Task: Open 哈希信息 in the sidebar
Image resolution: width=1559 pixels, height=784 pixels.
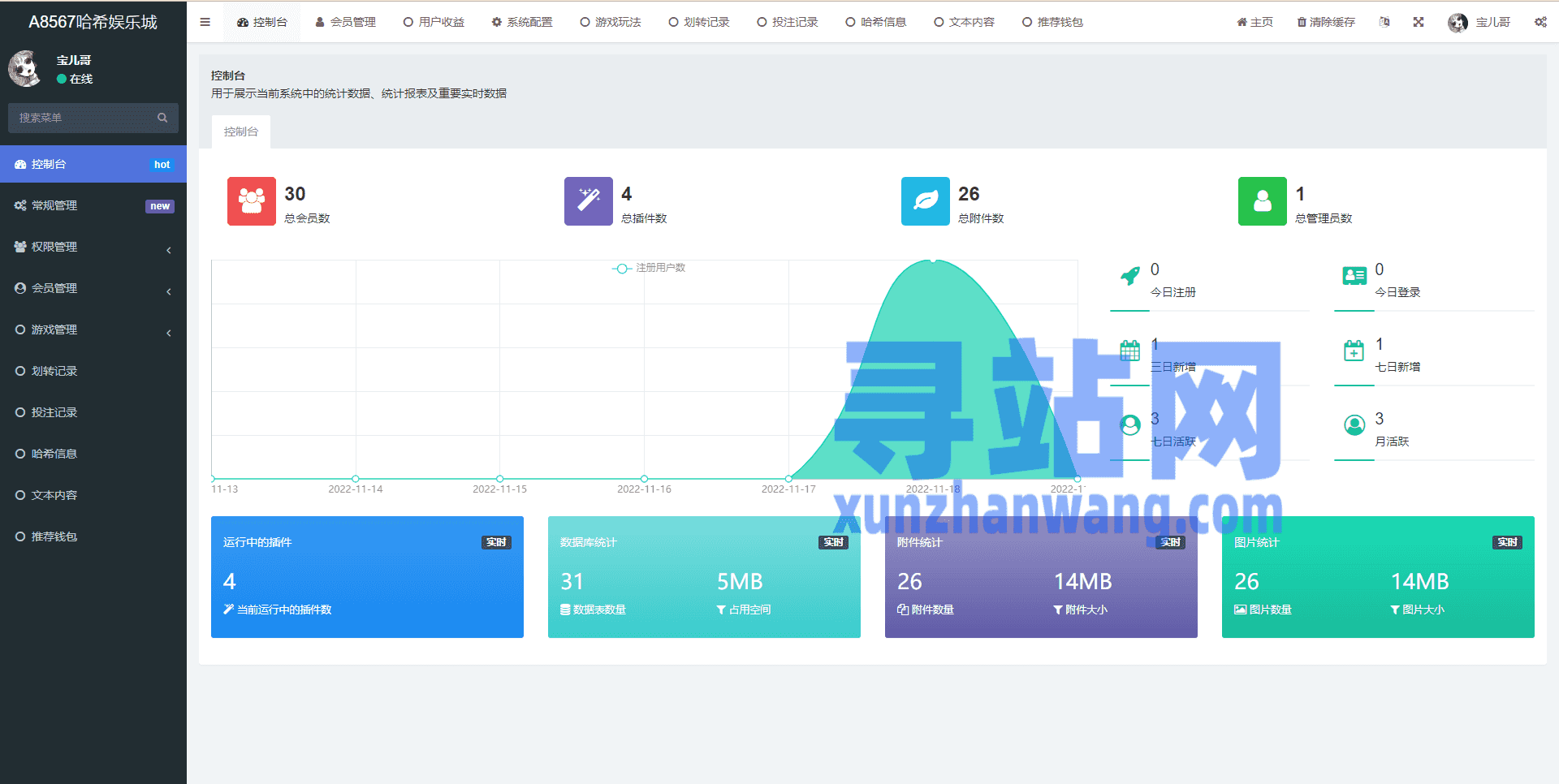Action: pos(93,454)
